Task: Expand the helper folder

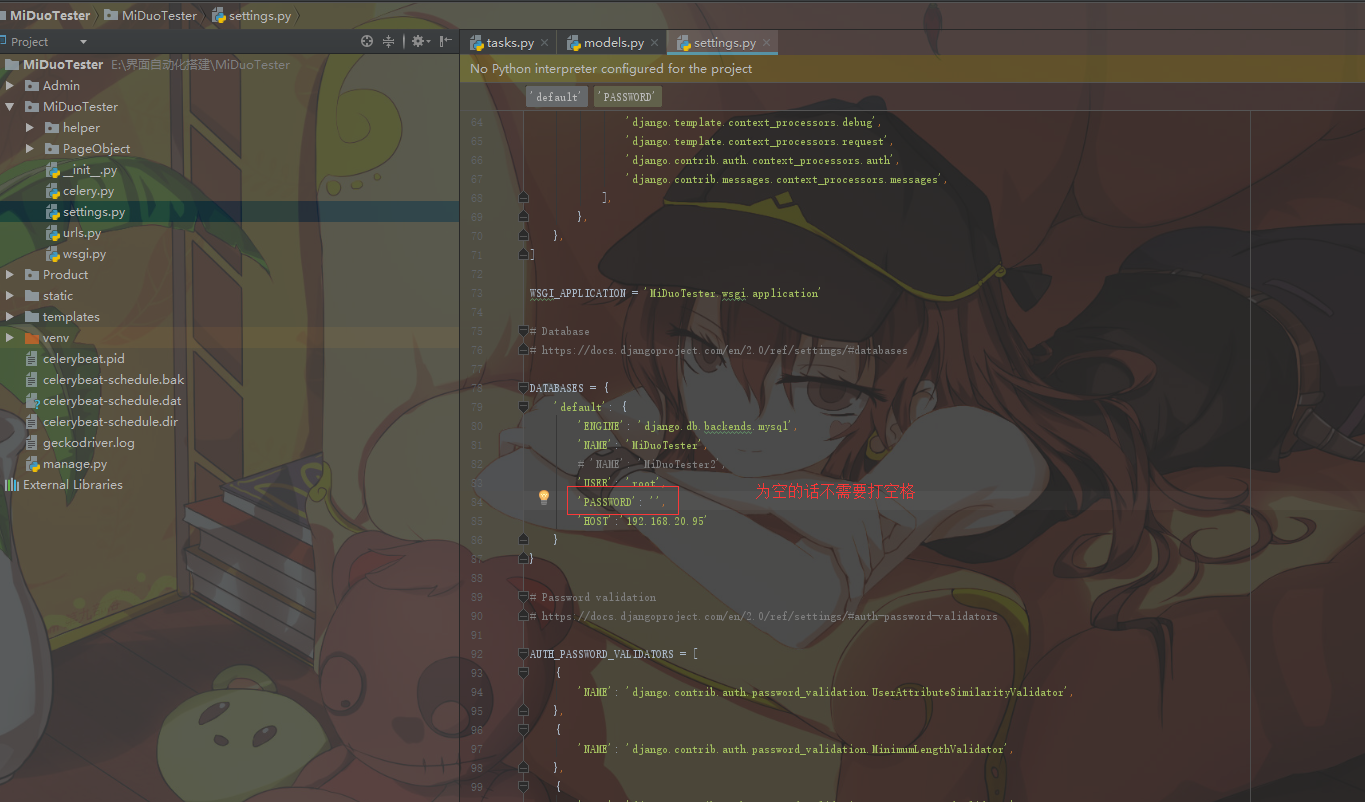Action: click(30, 128)
